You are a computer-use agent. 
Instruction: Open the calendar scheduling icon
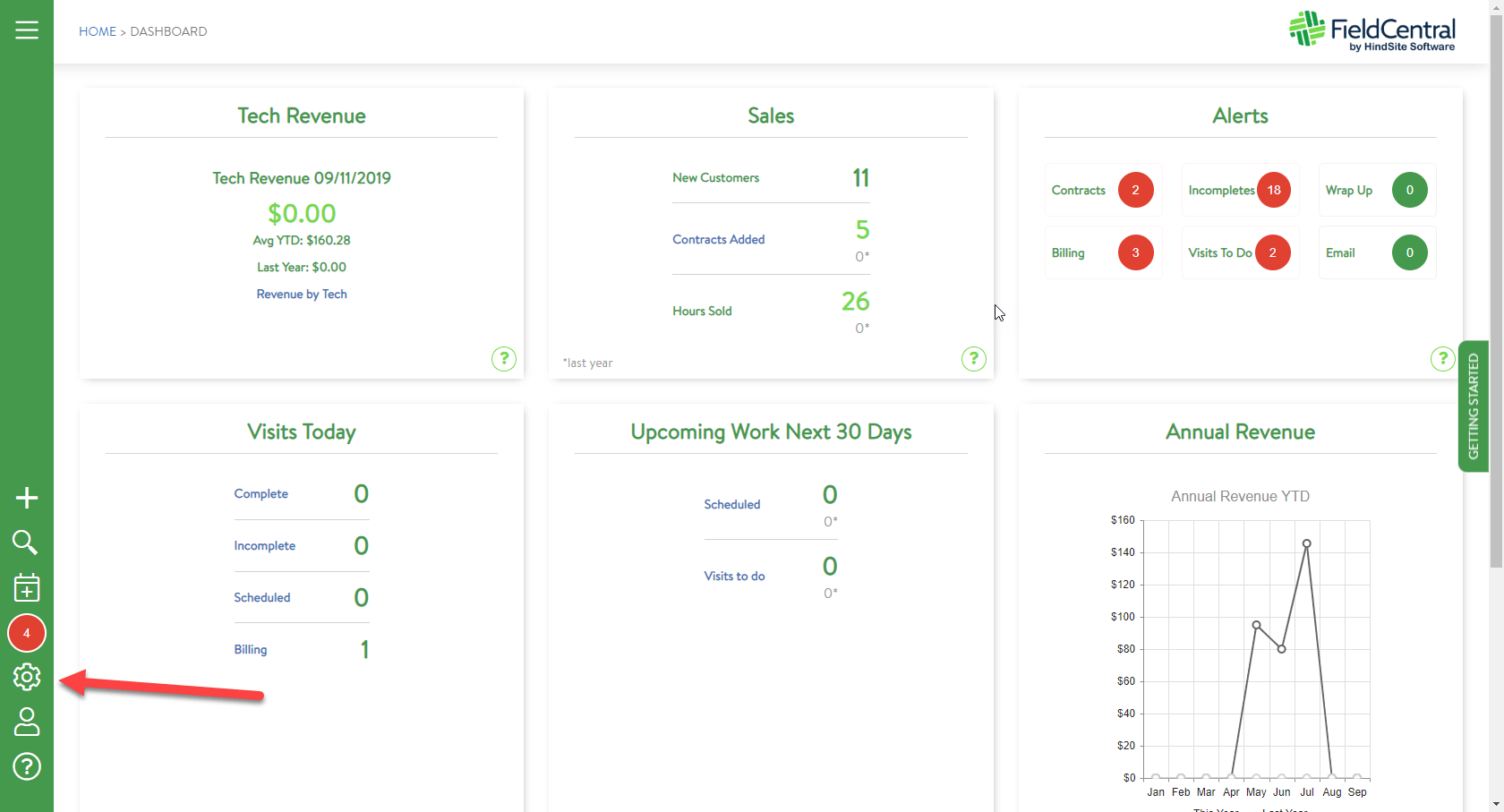[27, 588]
